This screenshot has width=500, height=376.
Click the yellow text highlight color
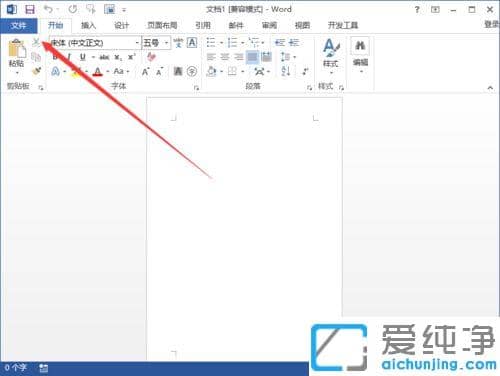click(x=77, y=71)
